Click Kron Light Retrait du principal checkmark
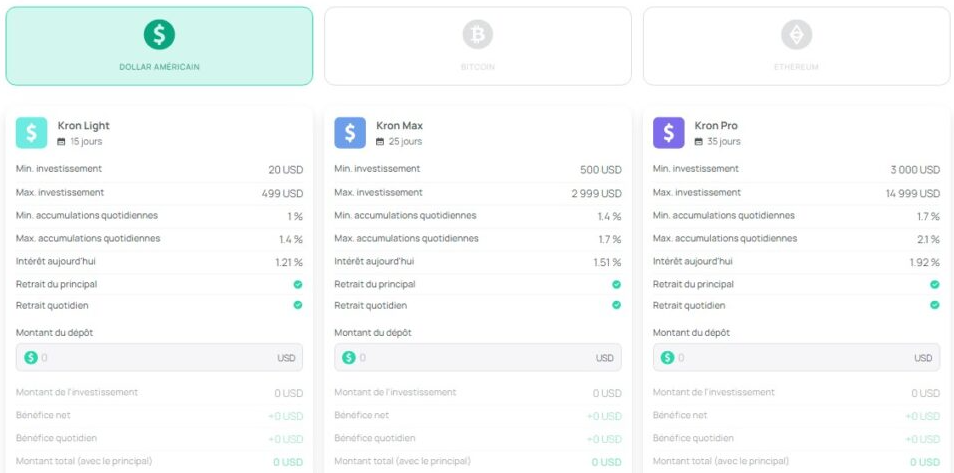954x473 pixels. pyautogui.click(x=297, y=284)
